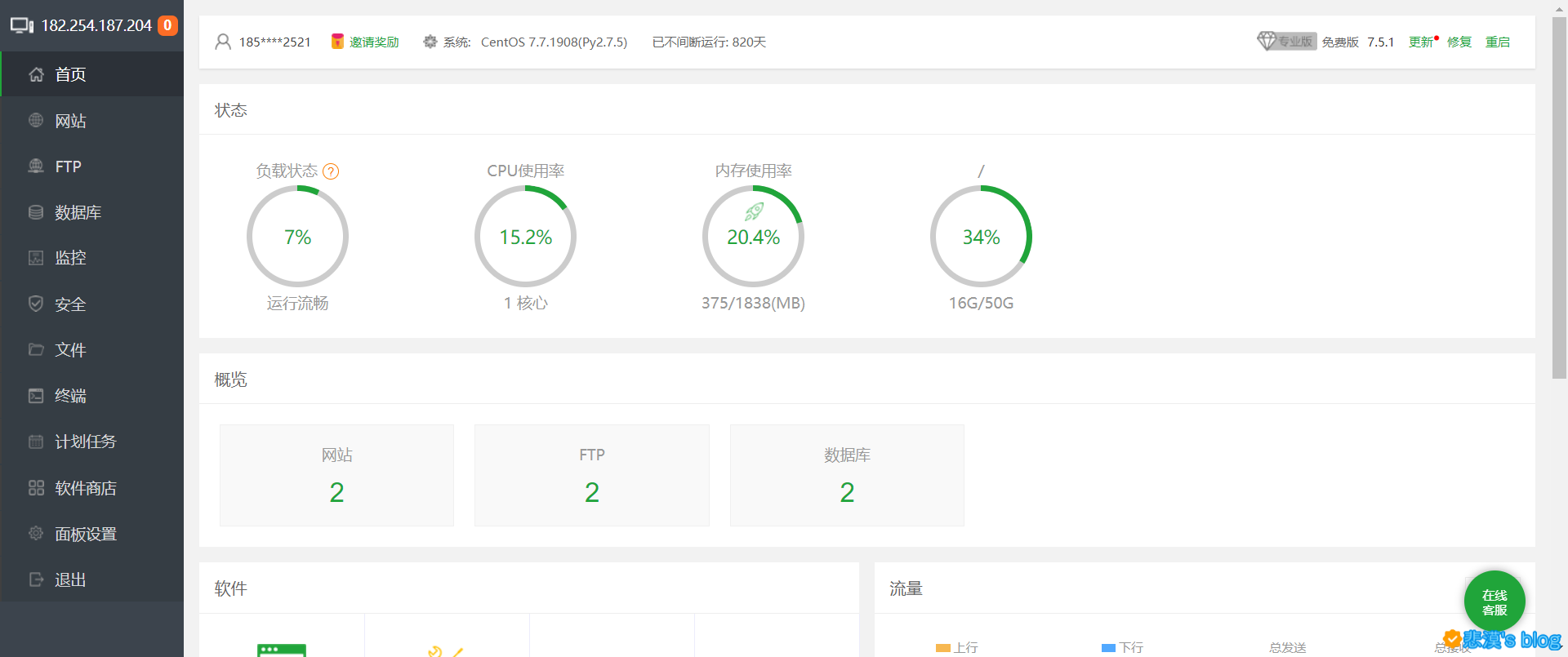Click the 重启 restart link

[x=1498, y=42]
